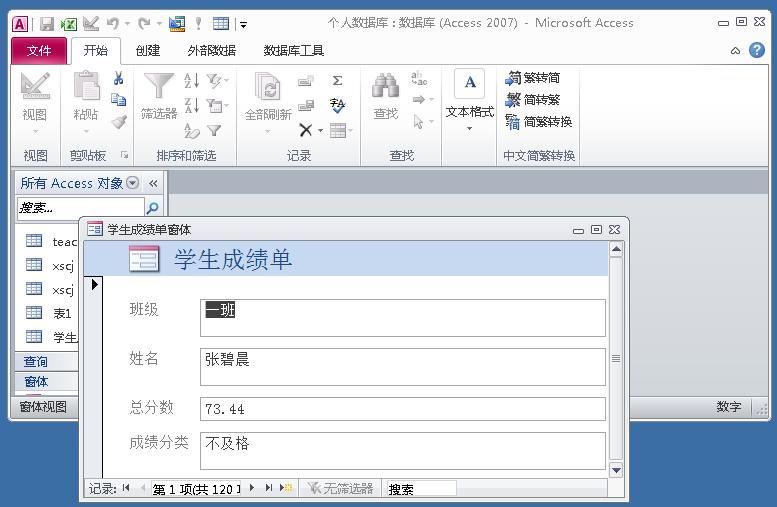Open the Delete dropdown arrow
This screenshot has height=507, width=777.
click(x=320, y=131)
